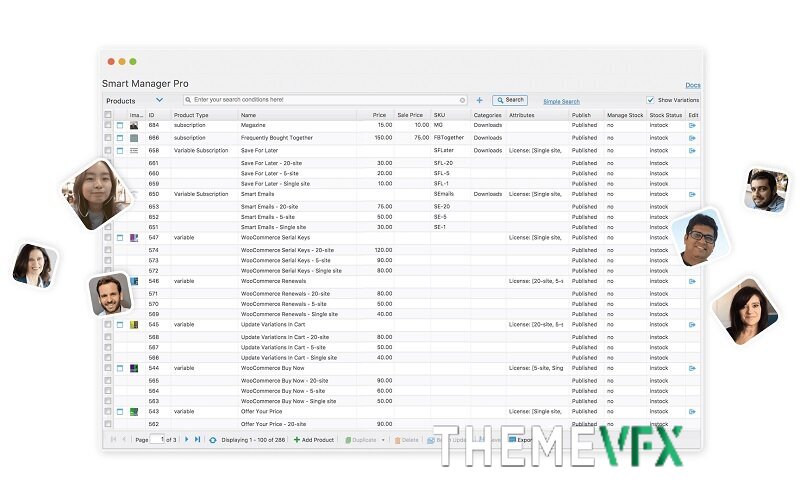Click the window icon in row 686
Image resolution: width=800 pixels, height=500 pixels.
pyautogui.click(x=120, y=138)
